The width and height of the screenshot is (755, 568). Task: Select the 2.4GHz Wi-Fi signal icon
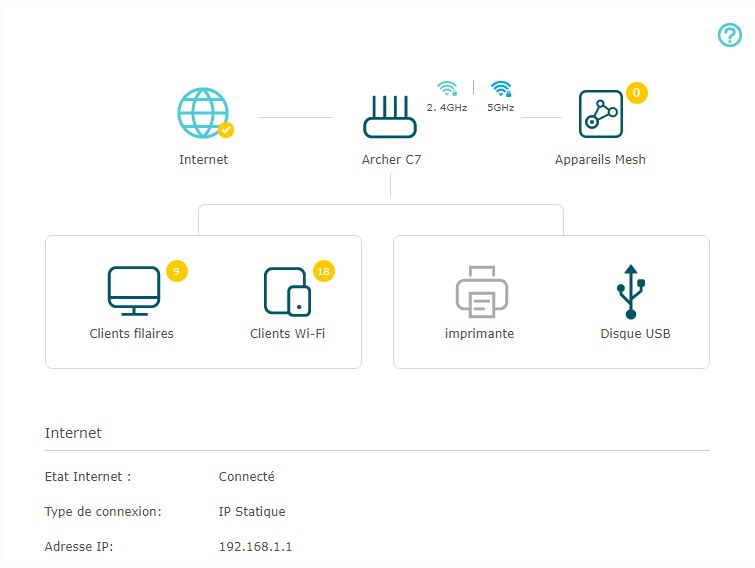point(447,89)
